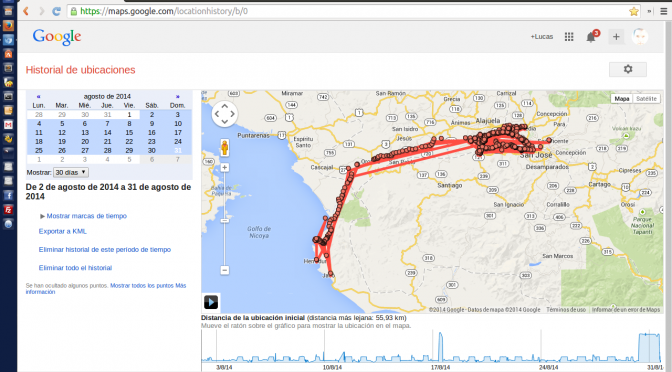Image resolution: width=672 pixels, height=372 pixels.
Task: Click the map zoom slider track
Action: (x=225, y=219)
